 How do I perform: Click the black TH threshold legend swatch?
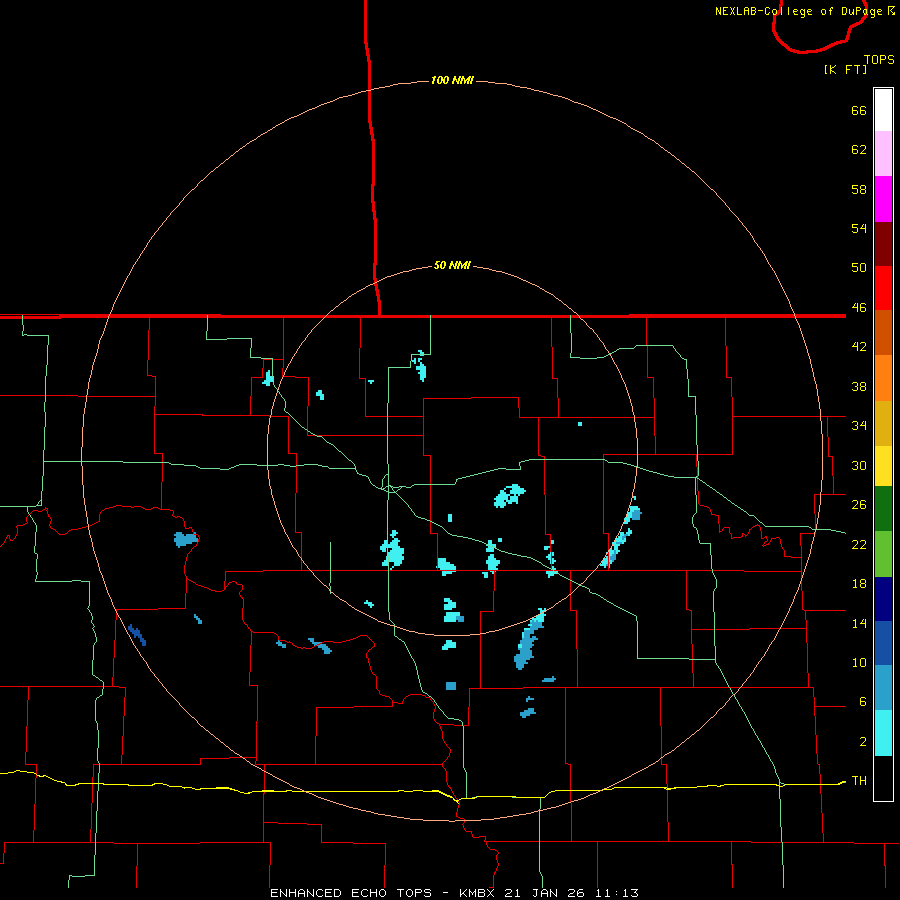pyautogui.click(x=883, y=778)
